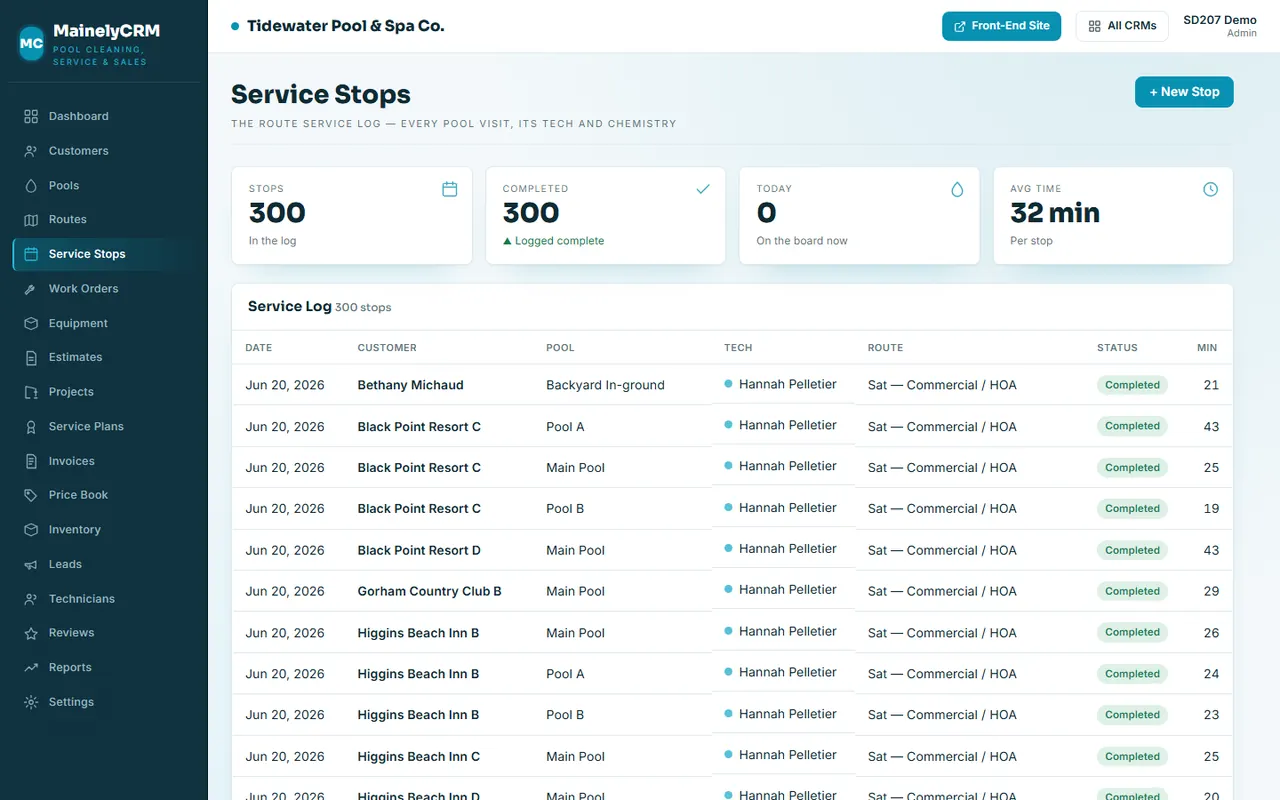
Task: Navigate to Invoices page
Action: point(104,461)
